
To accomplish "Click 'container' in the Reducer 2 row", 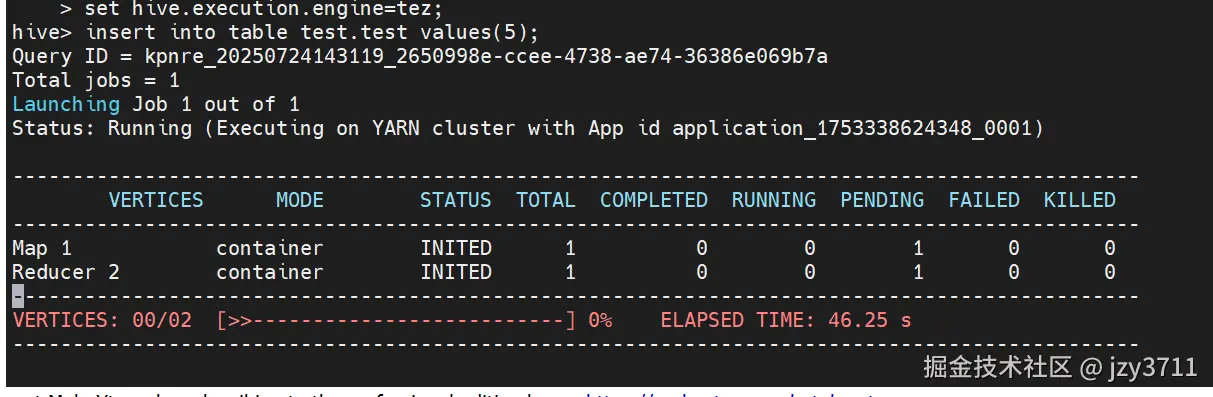I will 270,272.
